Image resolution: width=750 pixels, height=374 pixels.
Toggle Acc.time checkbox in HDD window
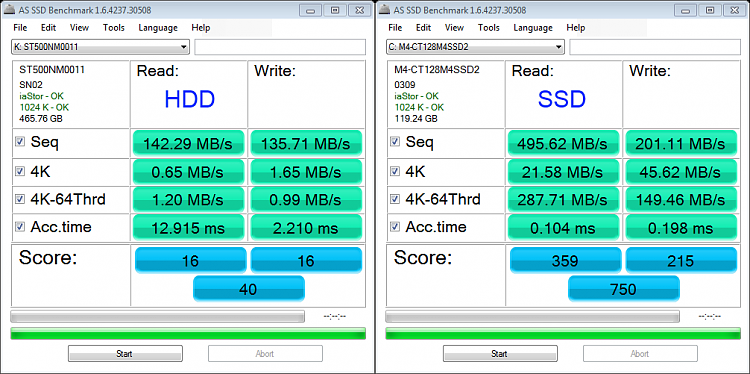[x=20, y=227]
